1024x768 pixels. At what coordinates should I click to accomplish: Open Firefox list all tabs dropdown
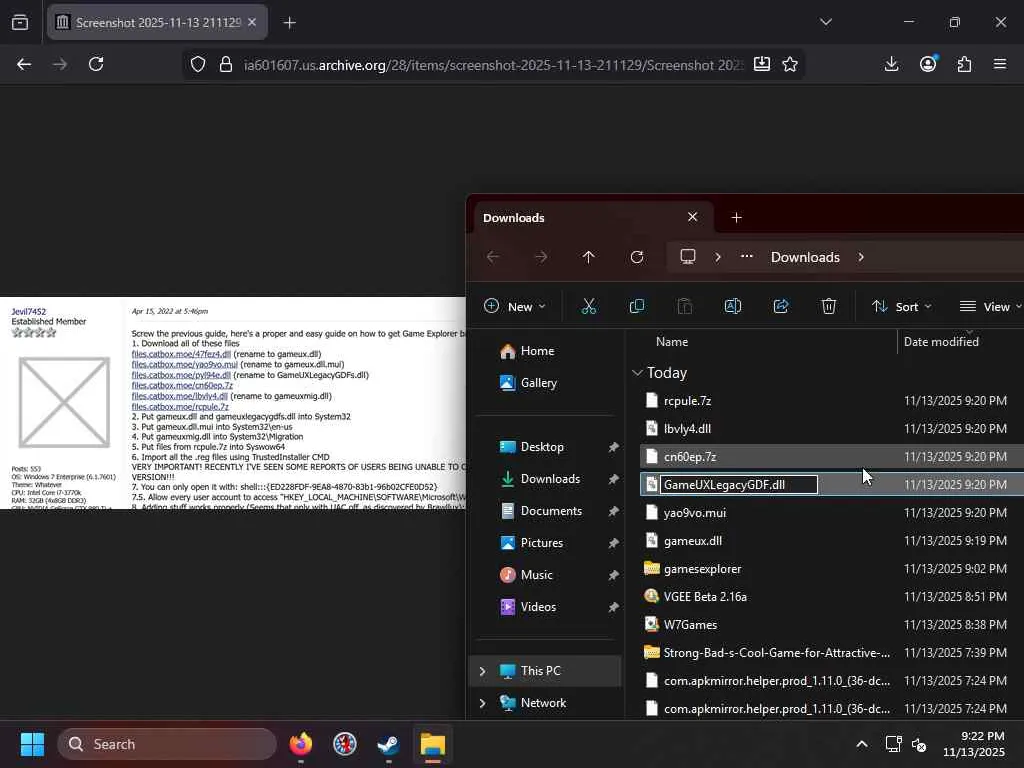[x=826, y=22]
